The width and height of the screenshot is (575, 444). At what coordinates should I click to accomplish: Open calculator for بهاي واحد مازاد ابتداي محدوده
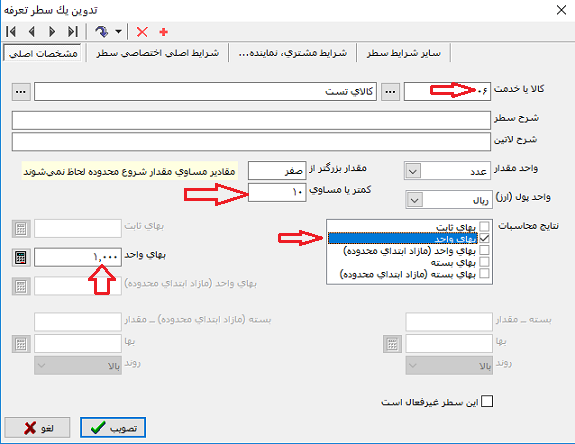tap(21, 286)
